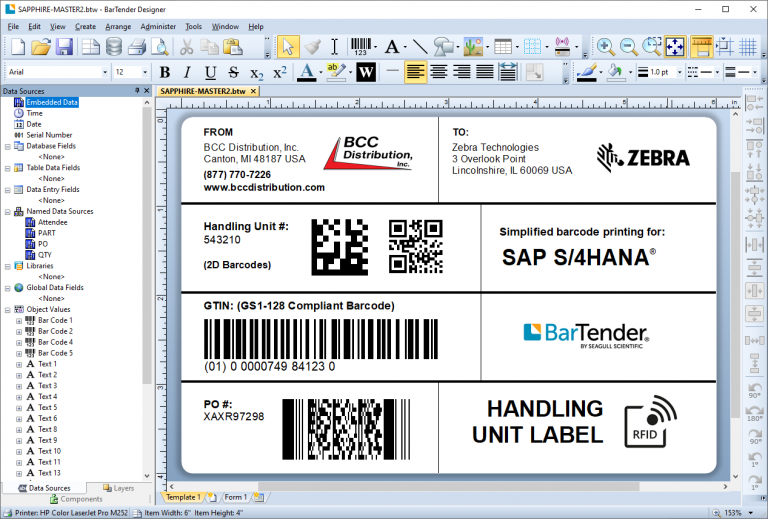768x519 pixels.
Task: Open the Form 1 tab
Action: (235, 497)
